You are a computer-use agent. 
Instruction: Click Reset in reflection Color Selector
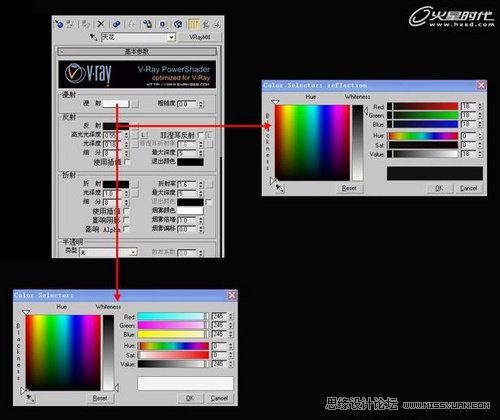(x=349, y=188)
